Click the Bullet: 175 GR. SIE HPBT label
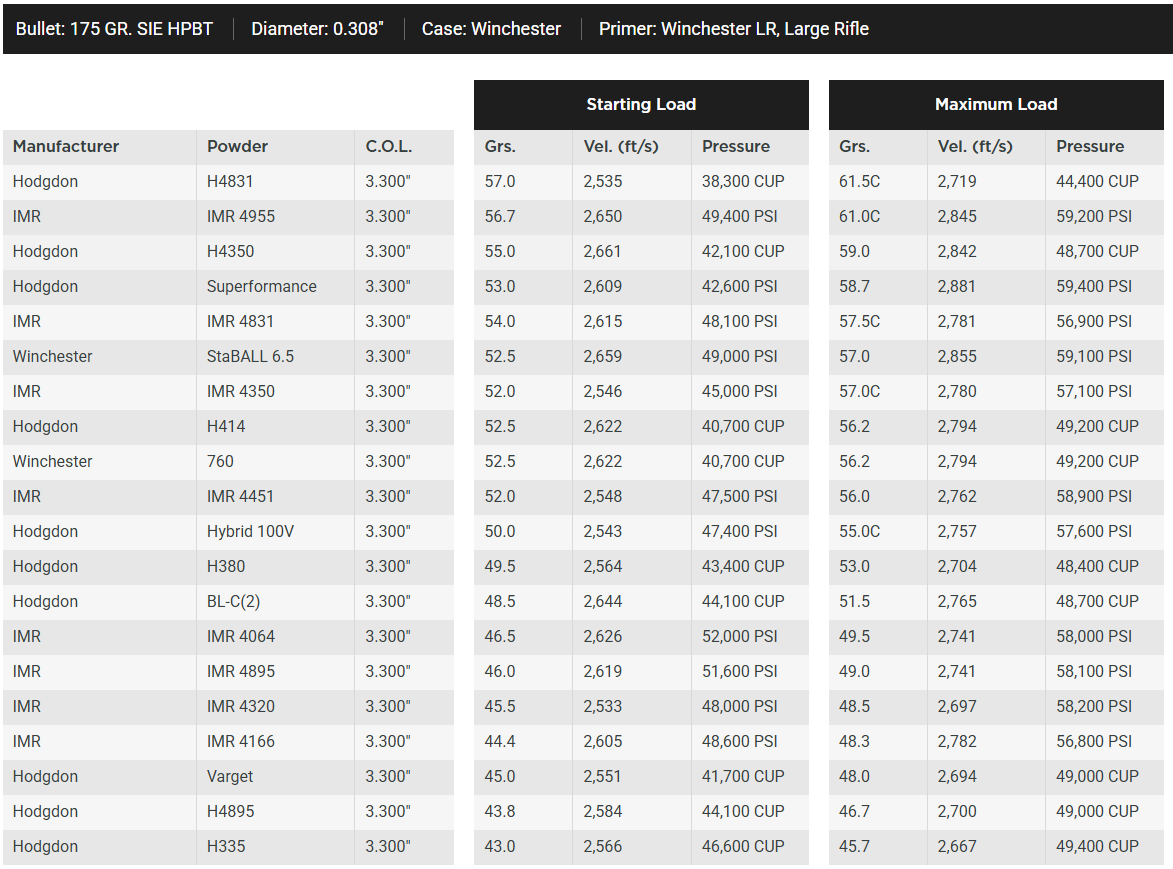This screenshot has height=869, width=1173. (114, 29)
